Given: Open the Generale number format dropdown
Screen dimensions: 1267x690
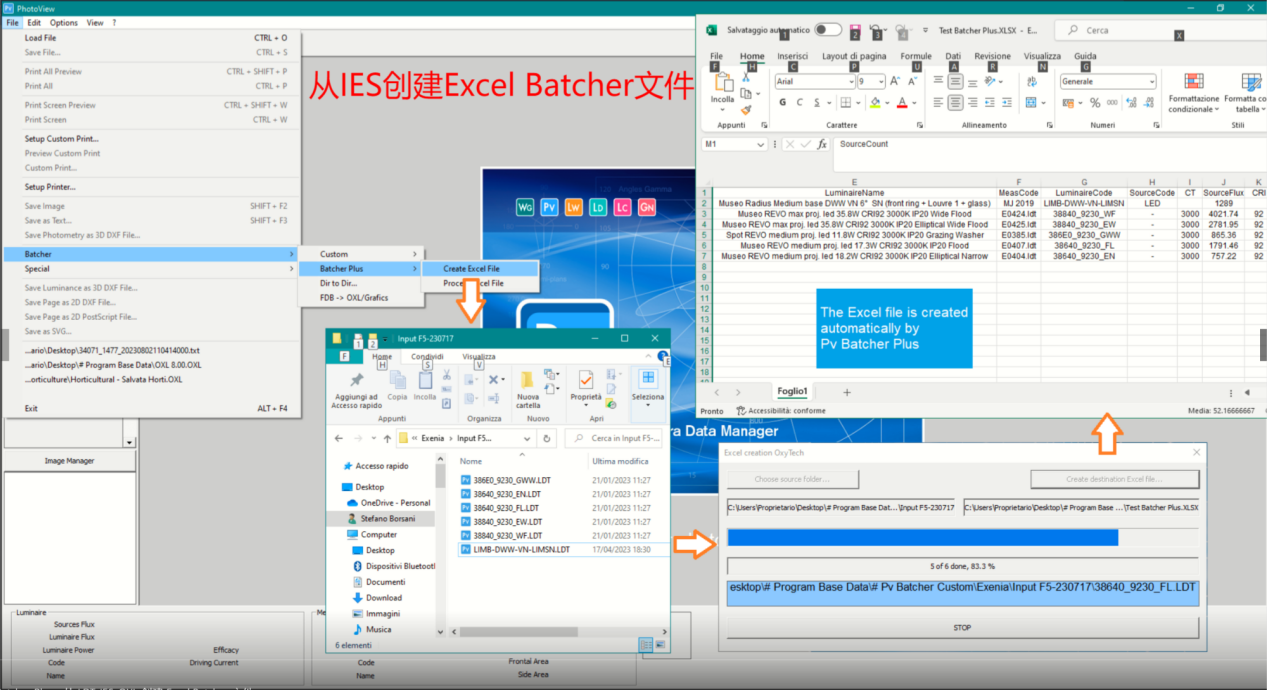Looking at the screenshot, I should (x=1152, y=81).
